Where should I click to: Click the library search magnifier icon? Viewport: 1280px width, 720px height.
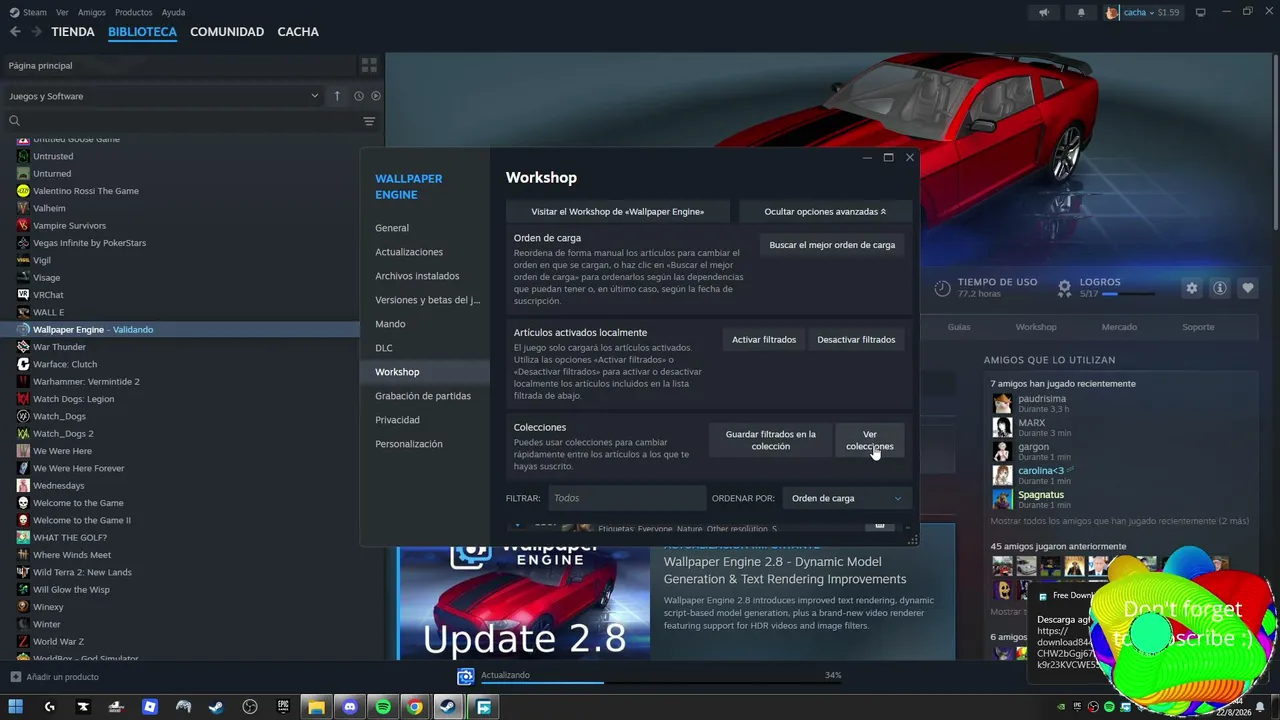coord(14,121)
